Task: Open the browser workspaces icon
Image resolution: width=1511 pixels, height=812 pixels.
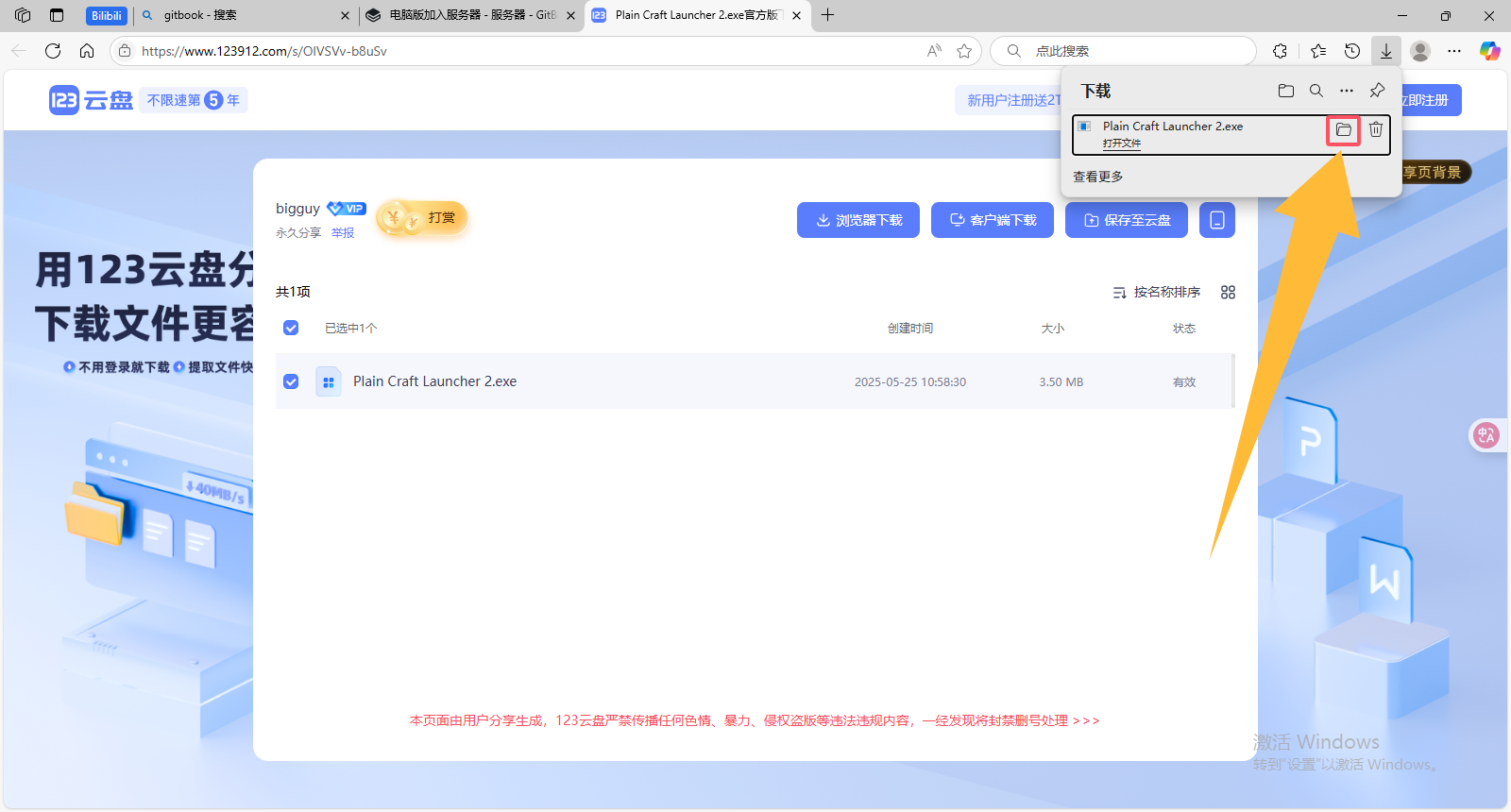Action: point(23,15)
